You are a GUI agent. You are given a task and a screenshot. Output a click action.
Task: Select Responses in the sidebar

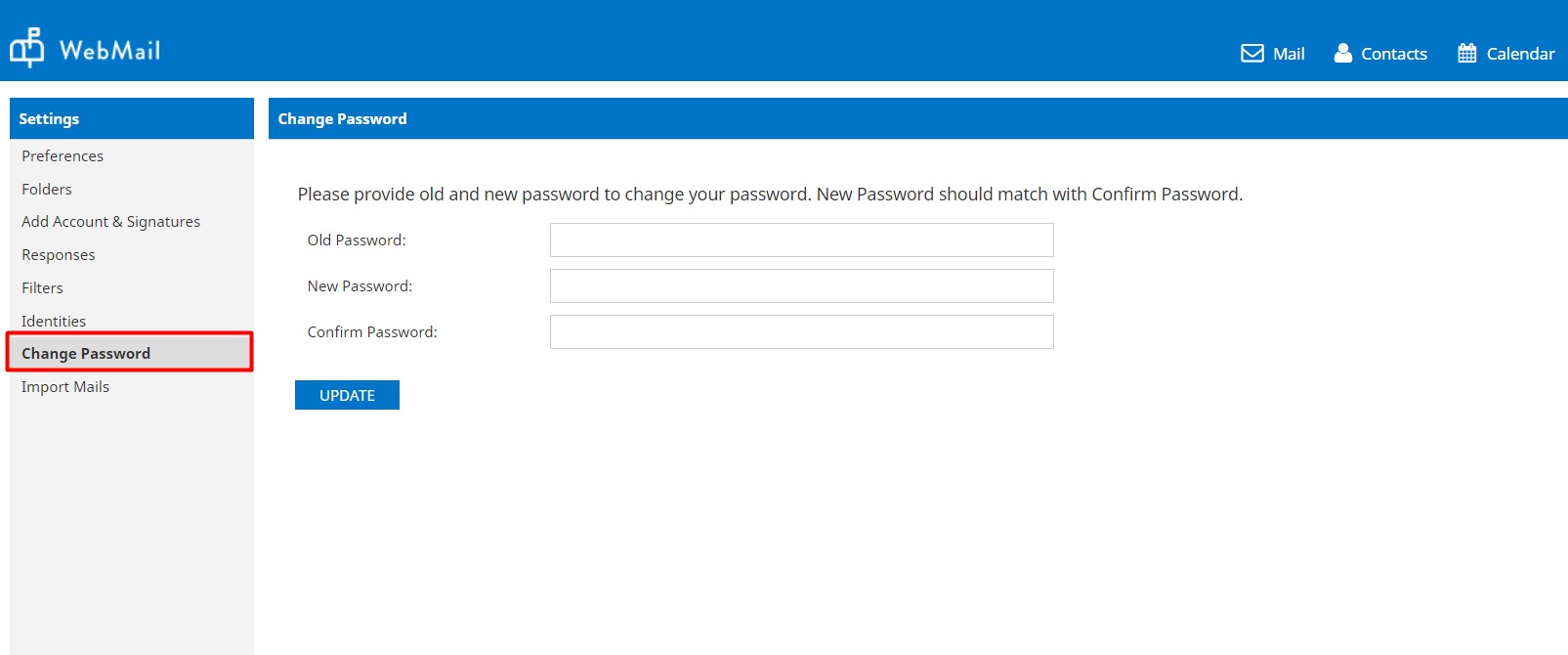click(59, 255)
